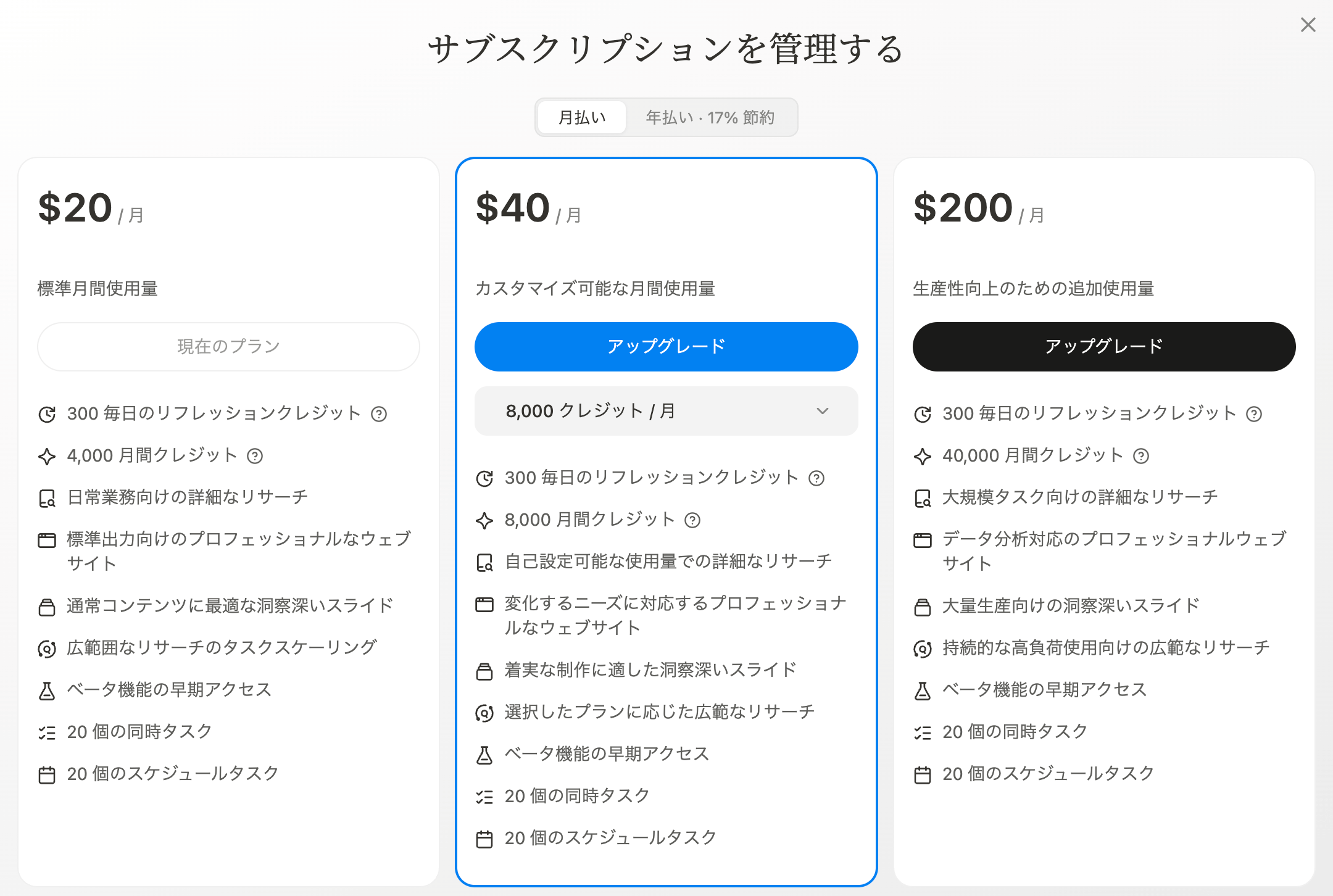This screenshot has height=896, width=1333.
Task: Click the black アップグレード button on the $200 plan
Action: [x=1103, y=346]
